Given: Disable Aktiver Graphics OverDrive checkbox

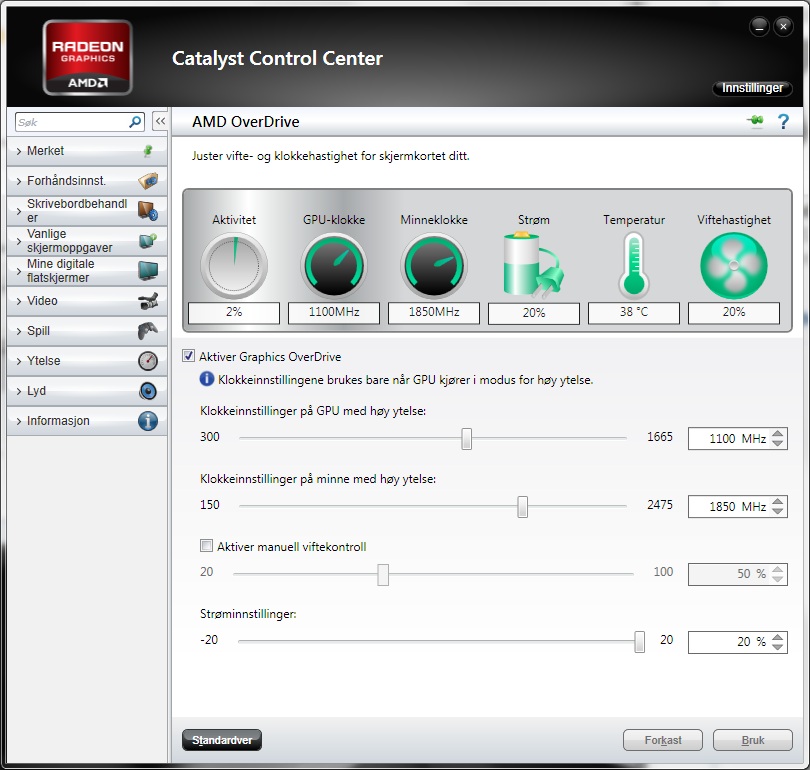Looking at the screenshot, I should tap(189, 356).
